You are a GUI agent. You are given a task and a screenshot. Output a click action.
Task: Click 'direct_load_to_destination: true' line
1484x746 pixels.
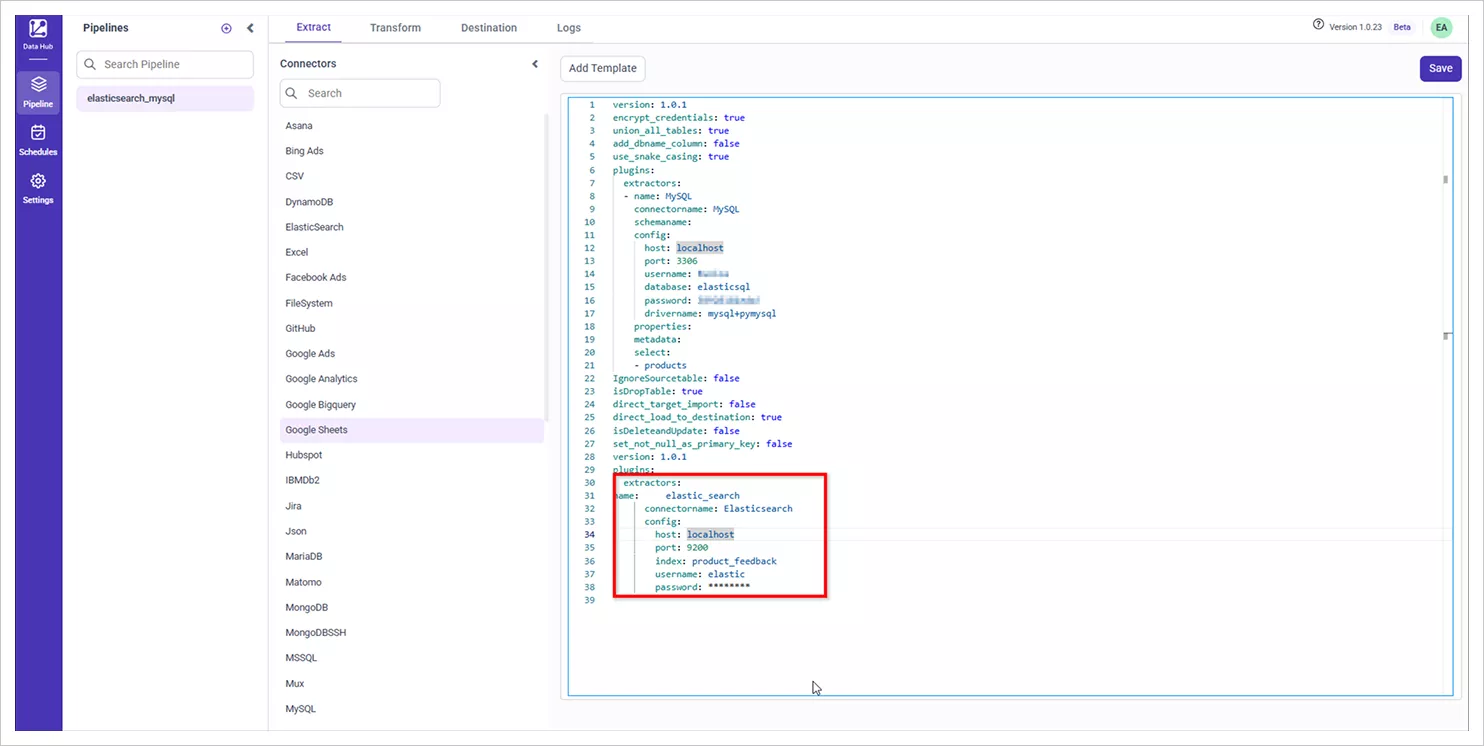pyautogui.click(x=698, y=417)
